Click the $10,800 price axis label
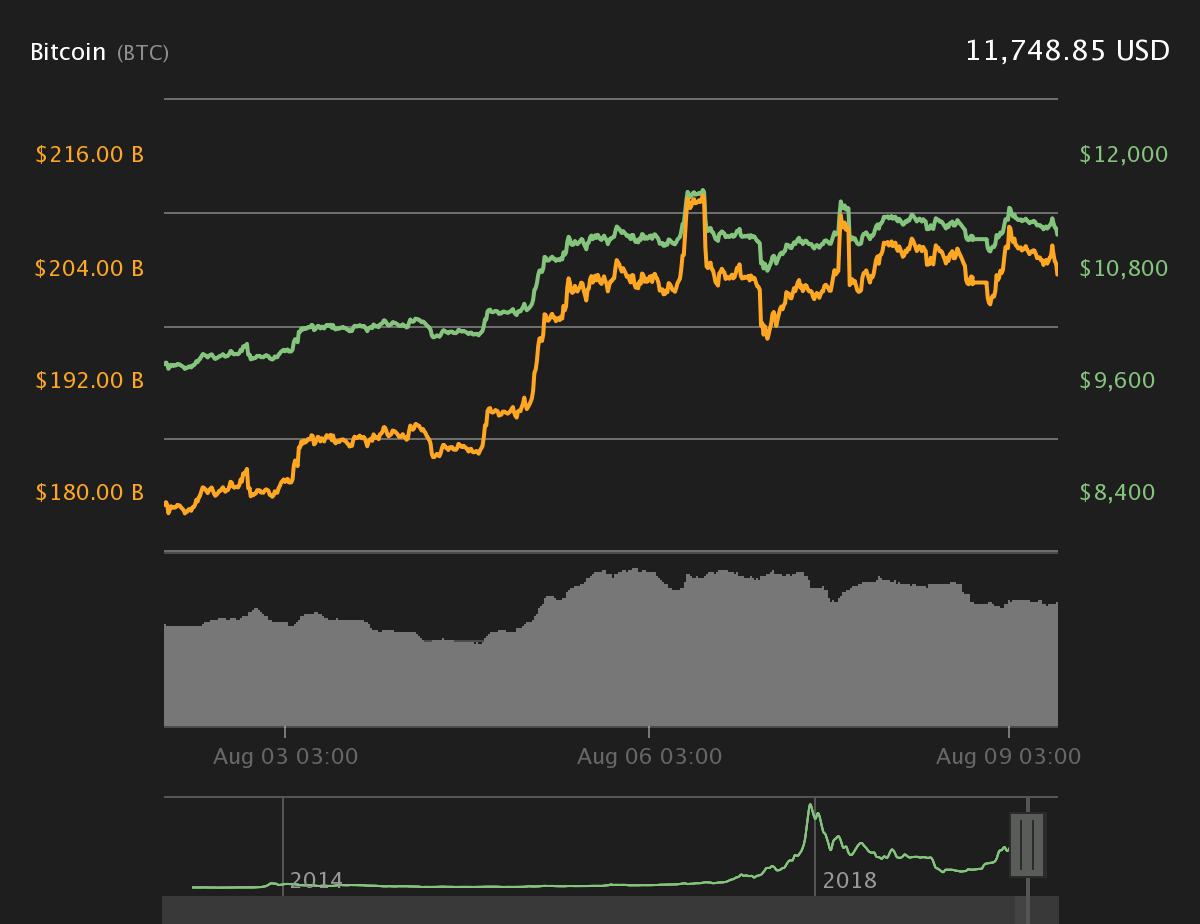 (1124, 268)
